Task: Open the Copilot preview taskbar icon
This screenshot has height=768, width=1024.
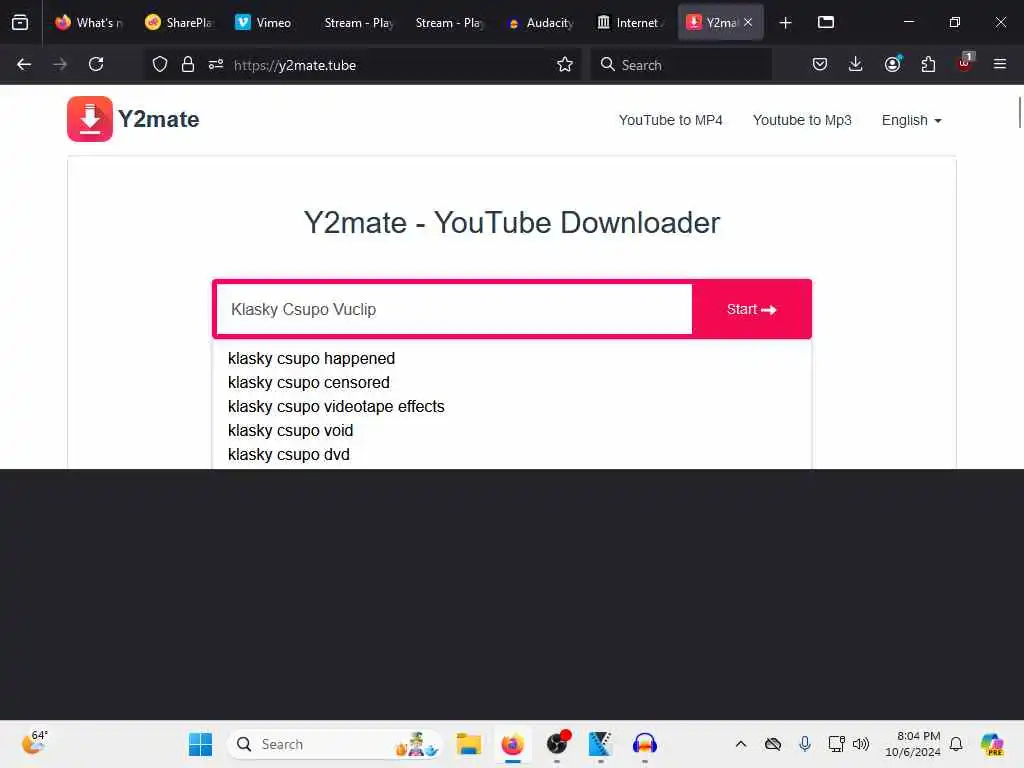Action: click(x=992, y=744)
